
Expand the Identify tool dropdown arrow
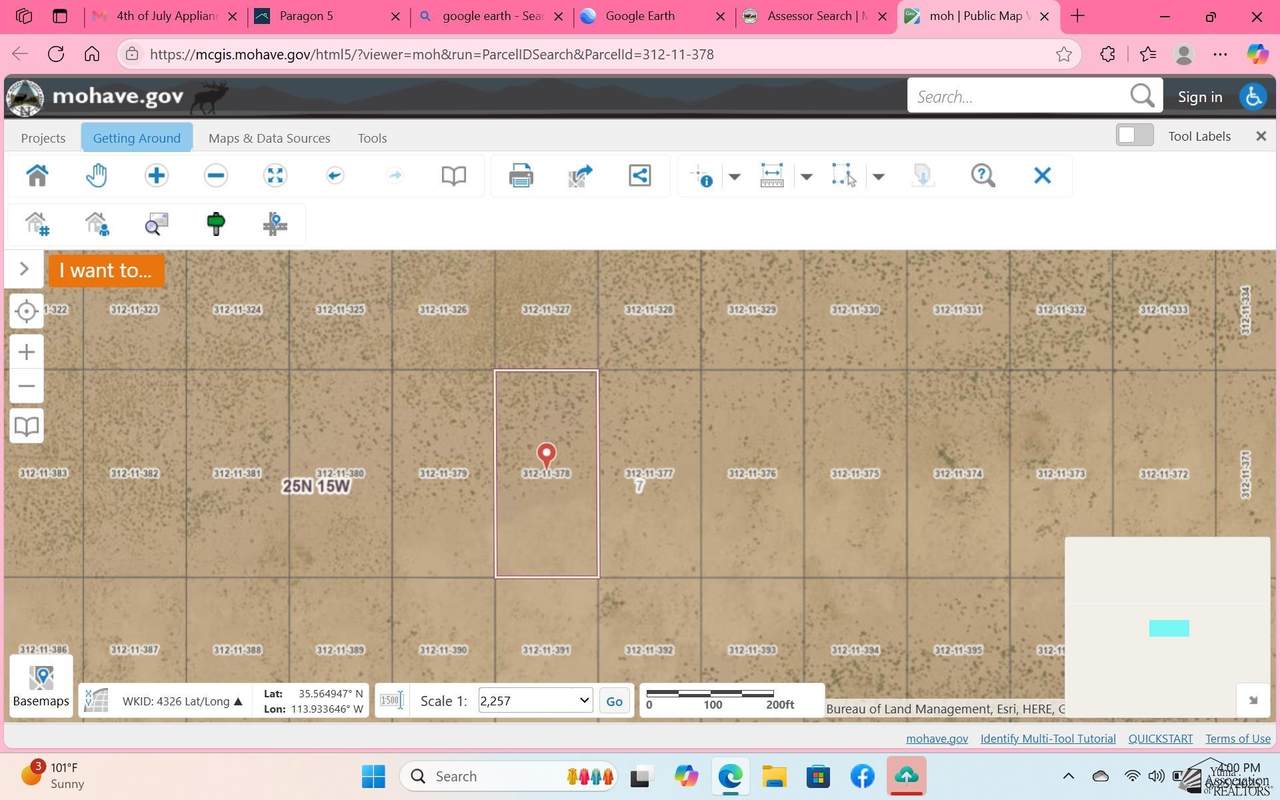[x=734, y=177]
